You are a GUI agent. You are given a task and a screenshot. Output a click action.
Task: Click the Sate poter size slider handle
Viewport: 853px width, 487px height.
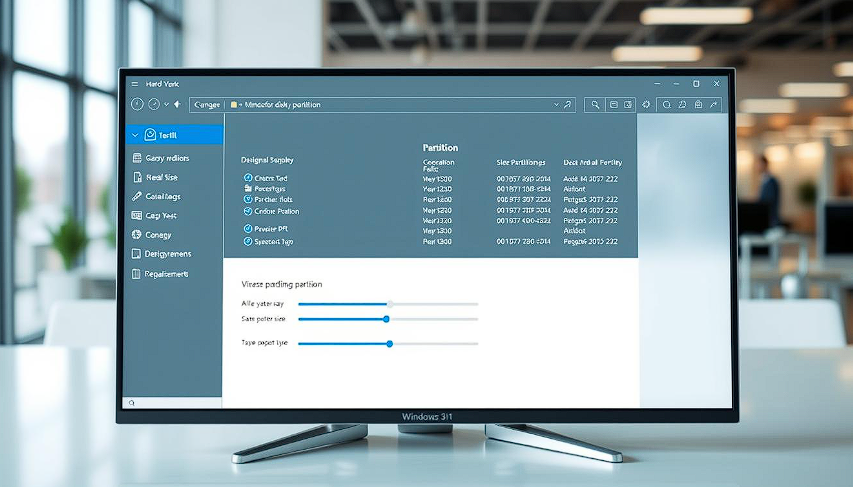point(386,319)
